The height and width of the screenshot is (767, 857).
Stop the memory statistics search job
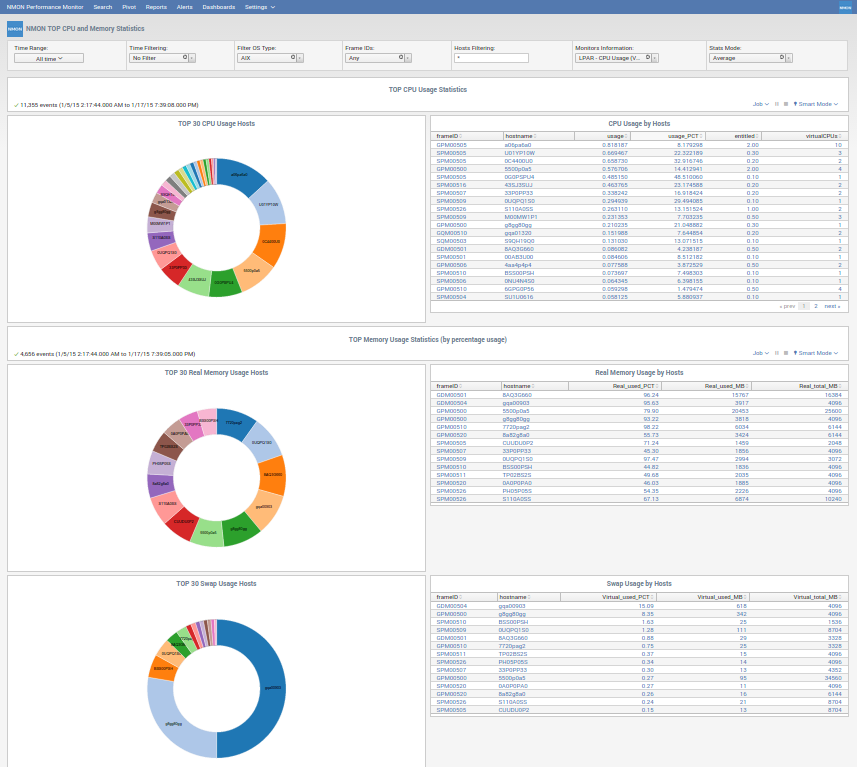pyautogui.click(x=786, y=353)
